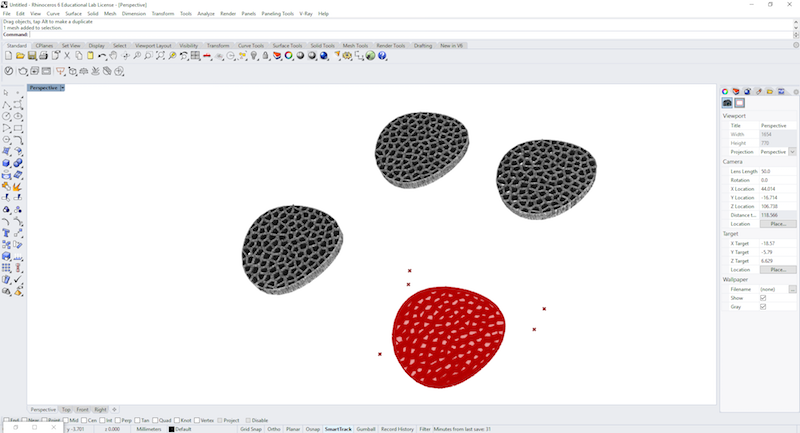Click the padlock Lock objects icon
Screen dimensions: 800x433
pyautogui.click(x=265, y=56)
